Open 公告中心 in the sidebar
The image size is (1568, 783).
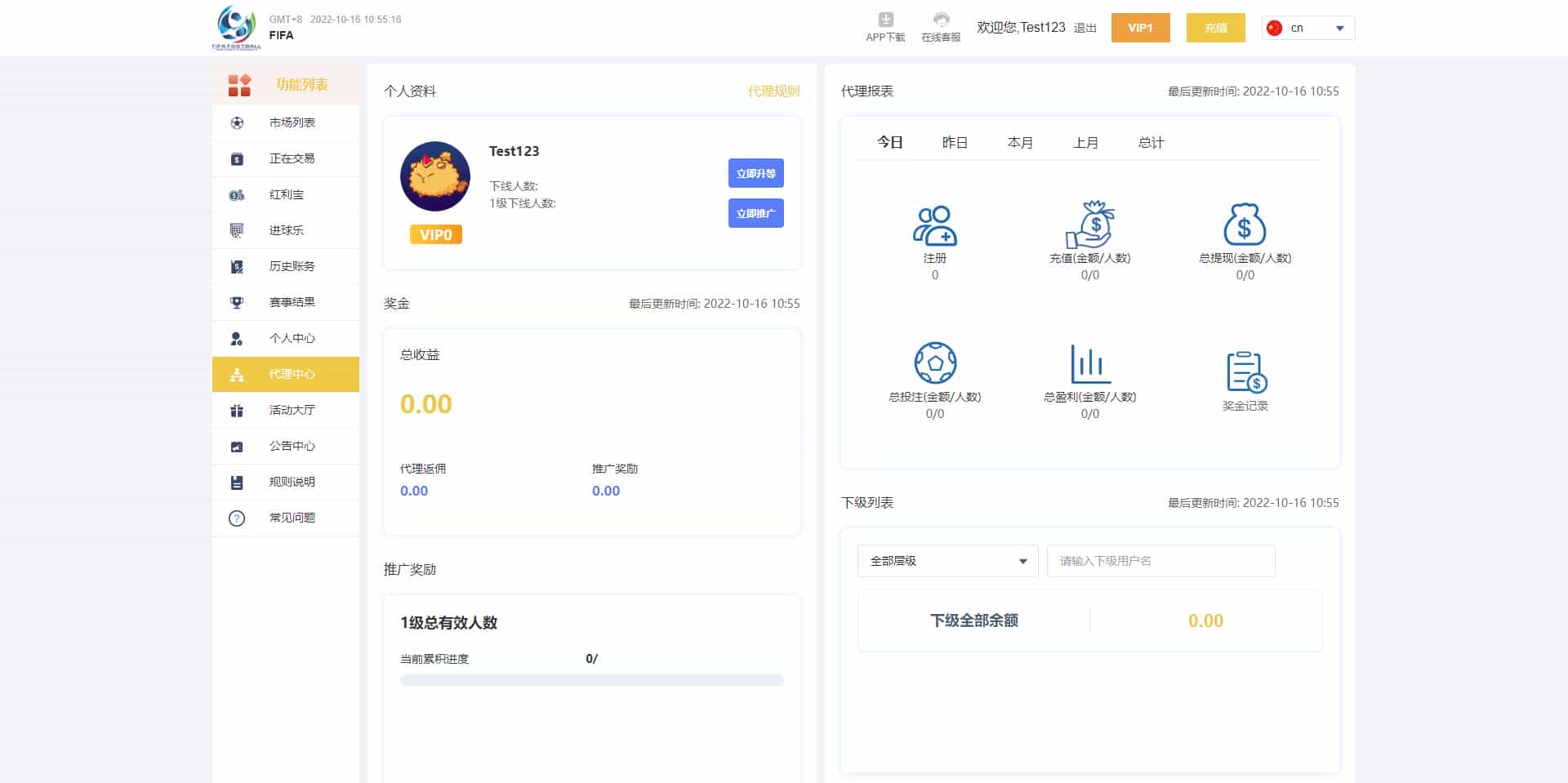tap(286, 446)
